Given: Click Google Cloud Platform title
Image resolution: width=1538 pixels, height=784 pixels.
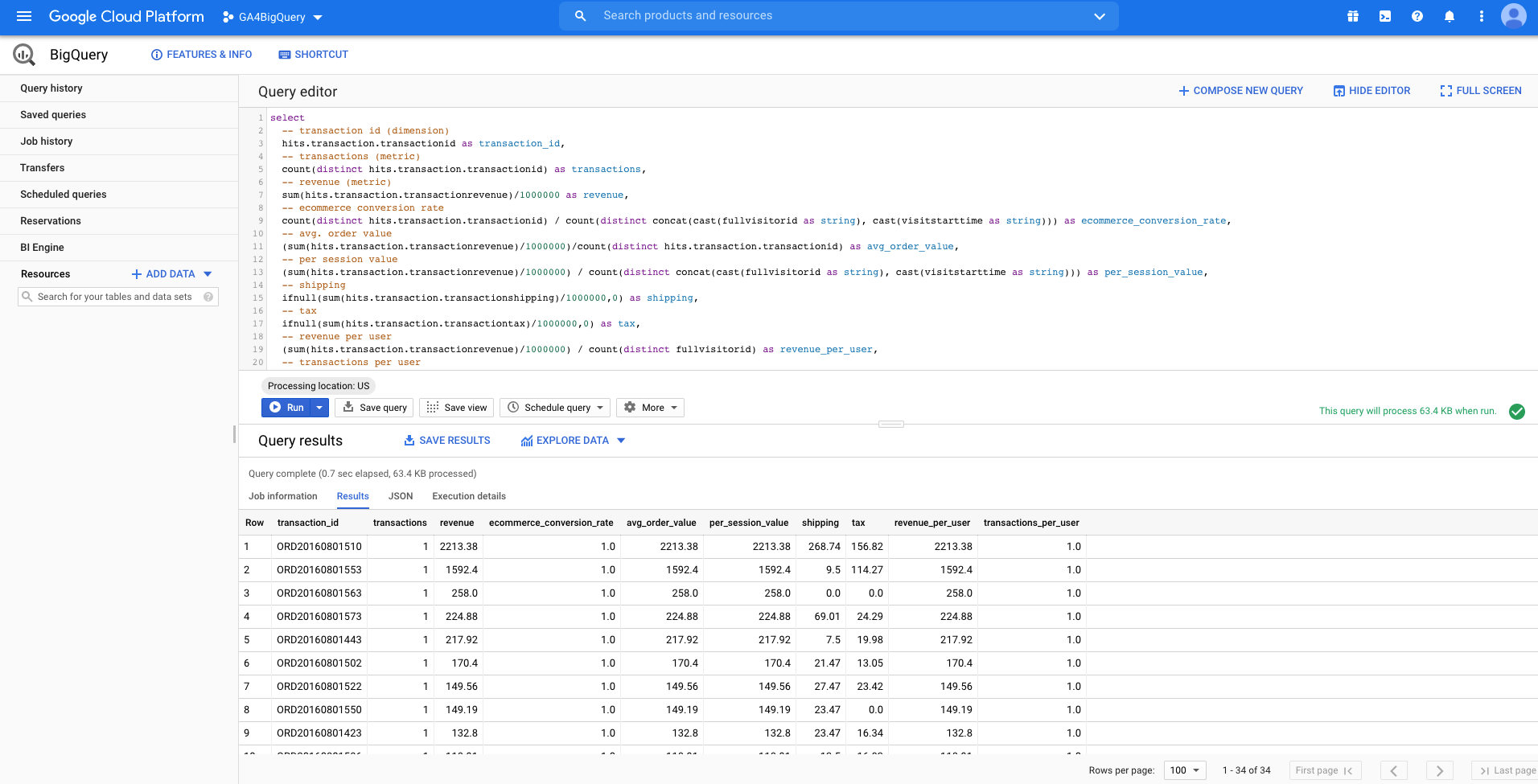Looking at the screenshot, I should 126,16.
